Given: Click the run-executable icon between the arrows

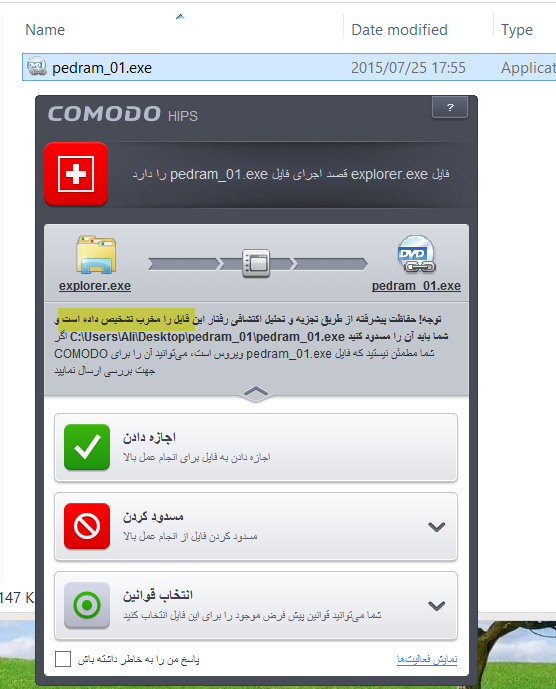Looking at the screenshot, I should point(256,263).
